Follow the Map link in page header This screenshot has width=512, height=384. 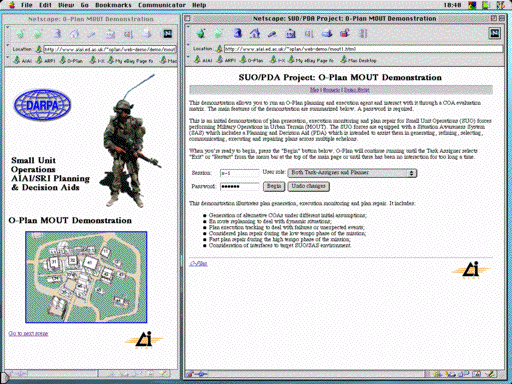point(314,90)
